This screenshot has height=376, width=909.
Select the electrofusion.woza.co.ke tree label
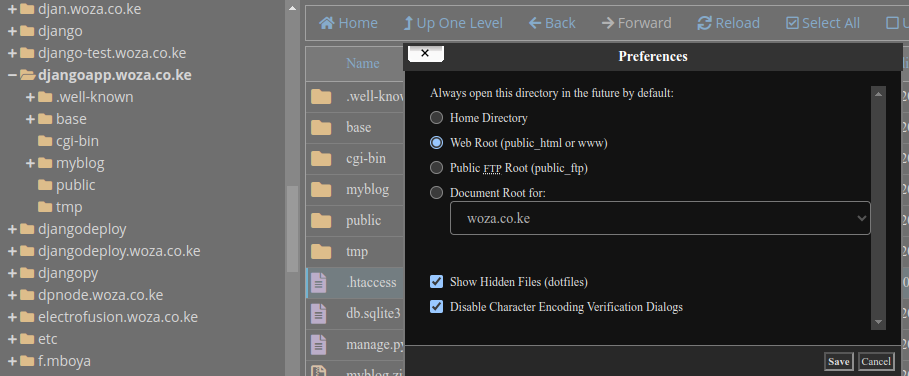118,317
